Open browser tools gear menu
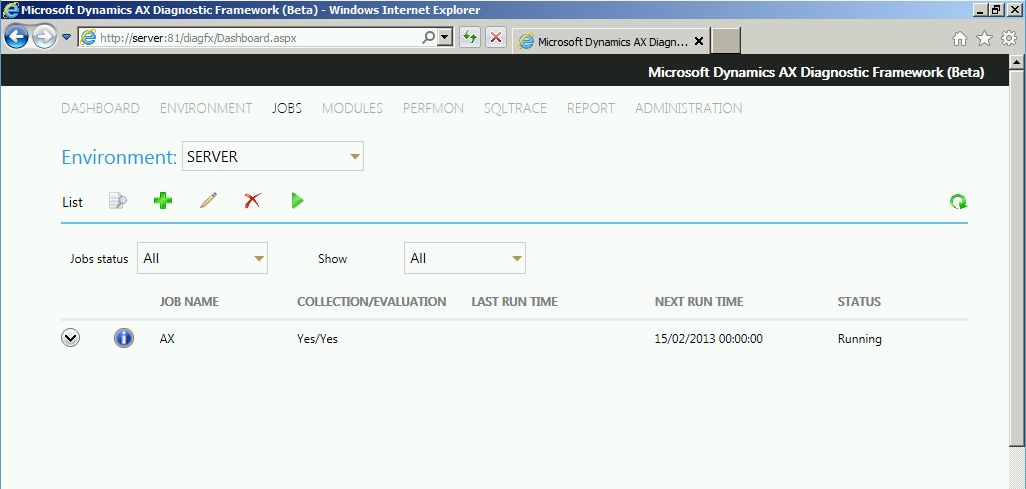 pyautogui.click(x=1009, y=39)
